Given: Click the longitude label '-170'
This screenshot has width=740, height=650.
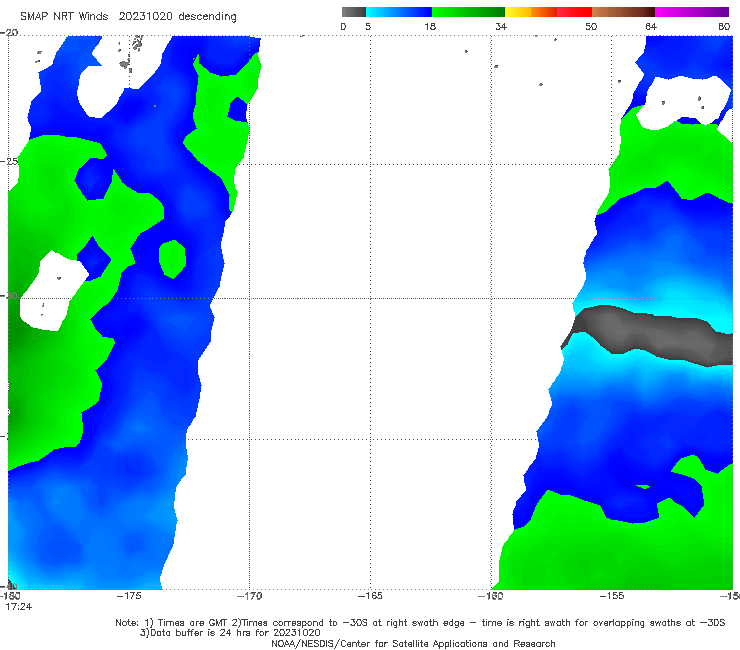Looking at the screenshot, I should pyautogui.click(x=250, y=596).
